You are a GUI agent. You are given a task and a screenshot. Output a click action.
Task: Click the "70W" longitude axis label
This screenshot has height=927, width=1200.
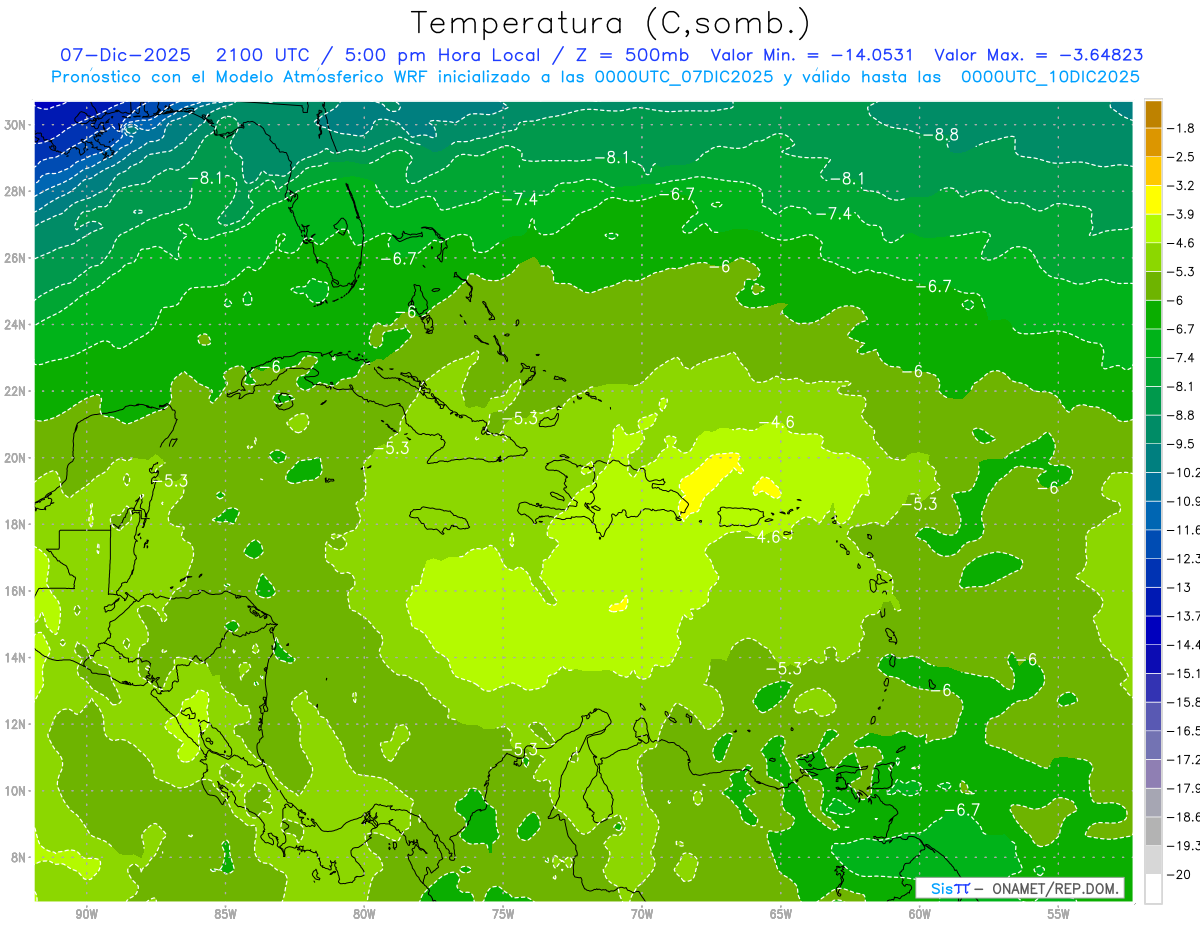tap(642, 914)
